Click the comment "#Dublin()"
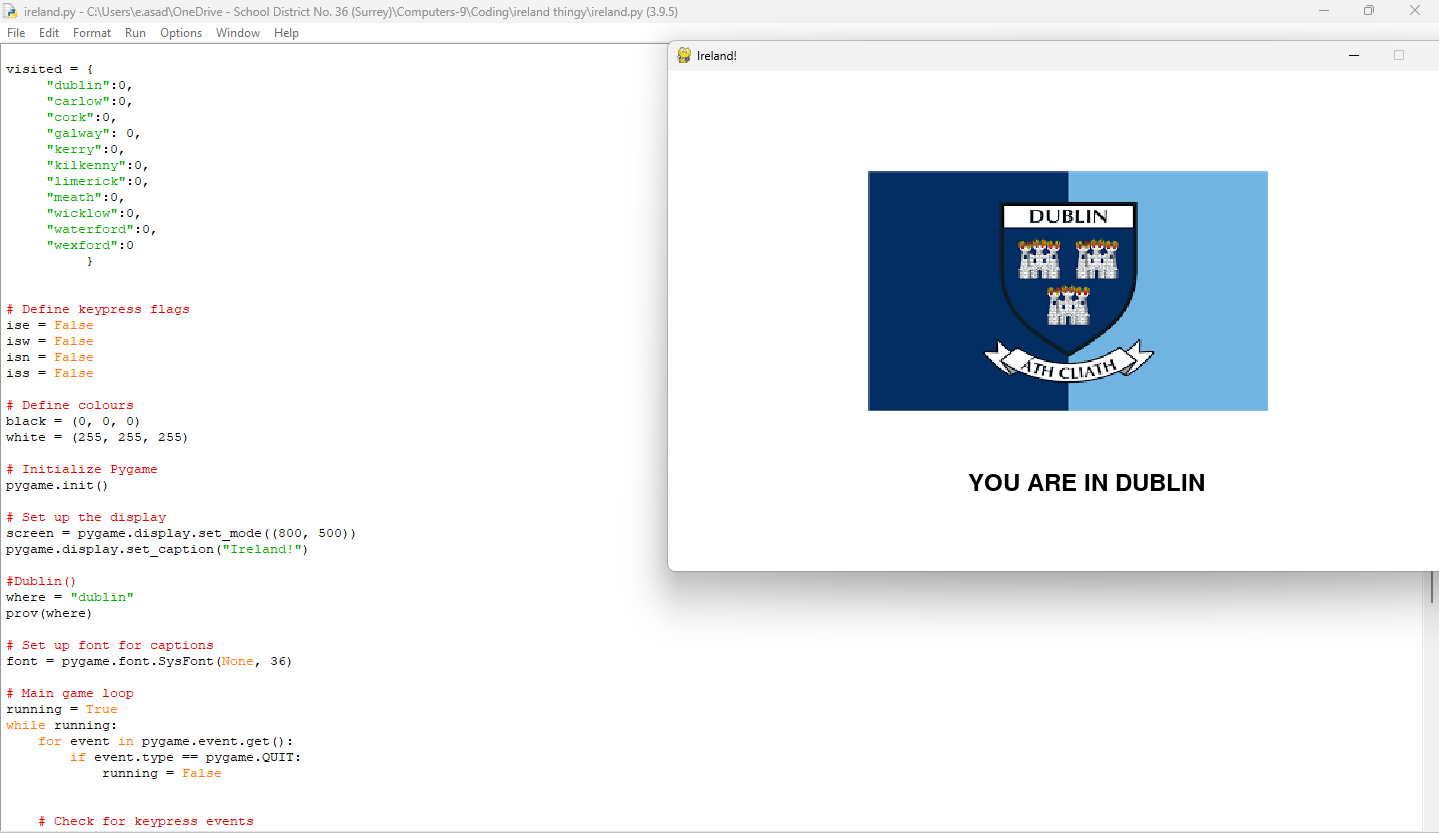The image size is (1439, 833). tap(41, 581)
